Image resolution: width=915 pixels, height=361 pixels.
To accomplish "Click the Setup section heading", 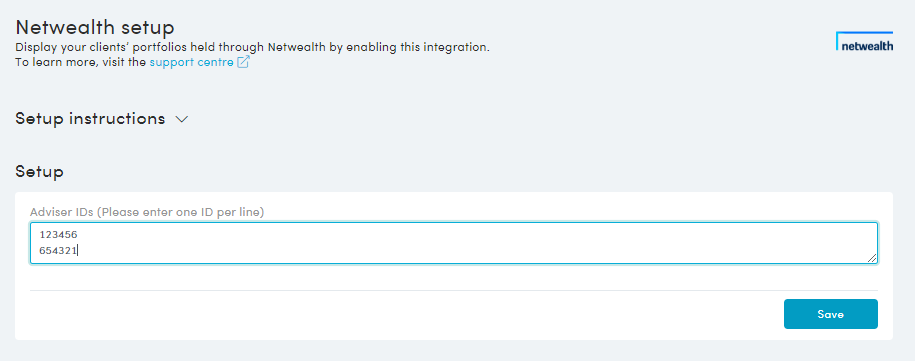I will 39,171.
